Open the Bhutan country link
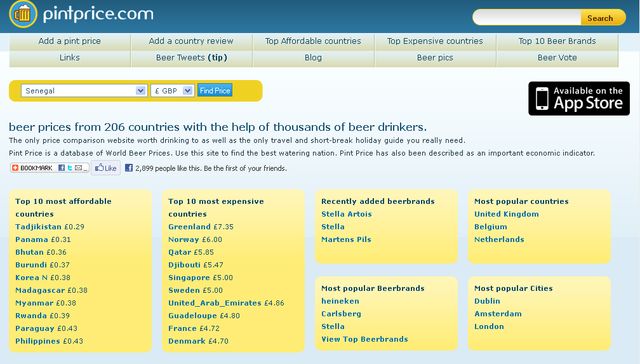640x364 pixels. [29, 252]
